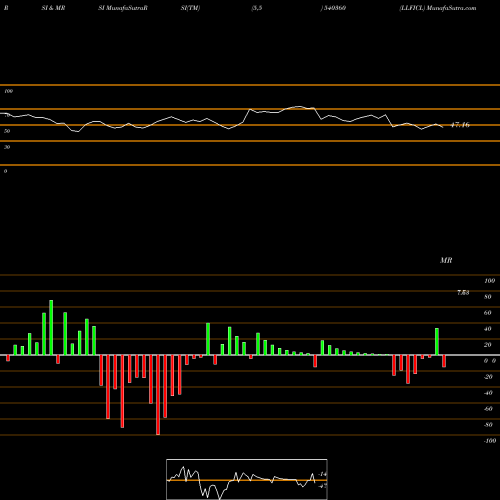Click the '(LLFICL) MunafaSutra.com' header text
The height and width of the screenshot is (500, 500).
[x=438, y=8]
